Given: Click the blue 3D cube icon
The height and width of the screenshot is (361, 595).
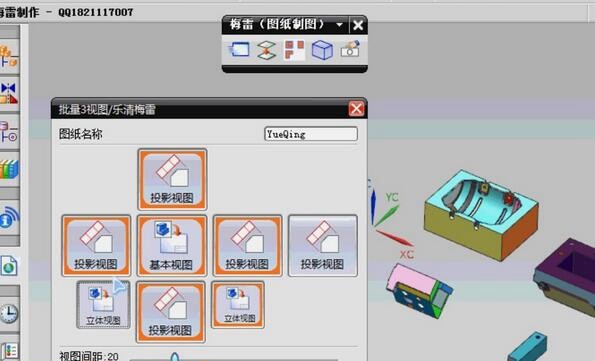Looking at the screenshot, I should (322, 50).
